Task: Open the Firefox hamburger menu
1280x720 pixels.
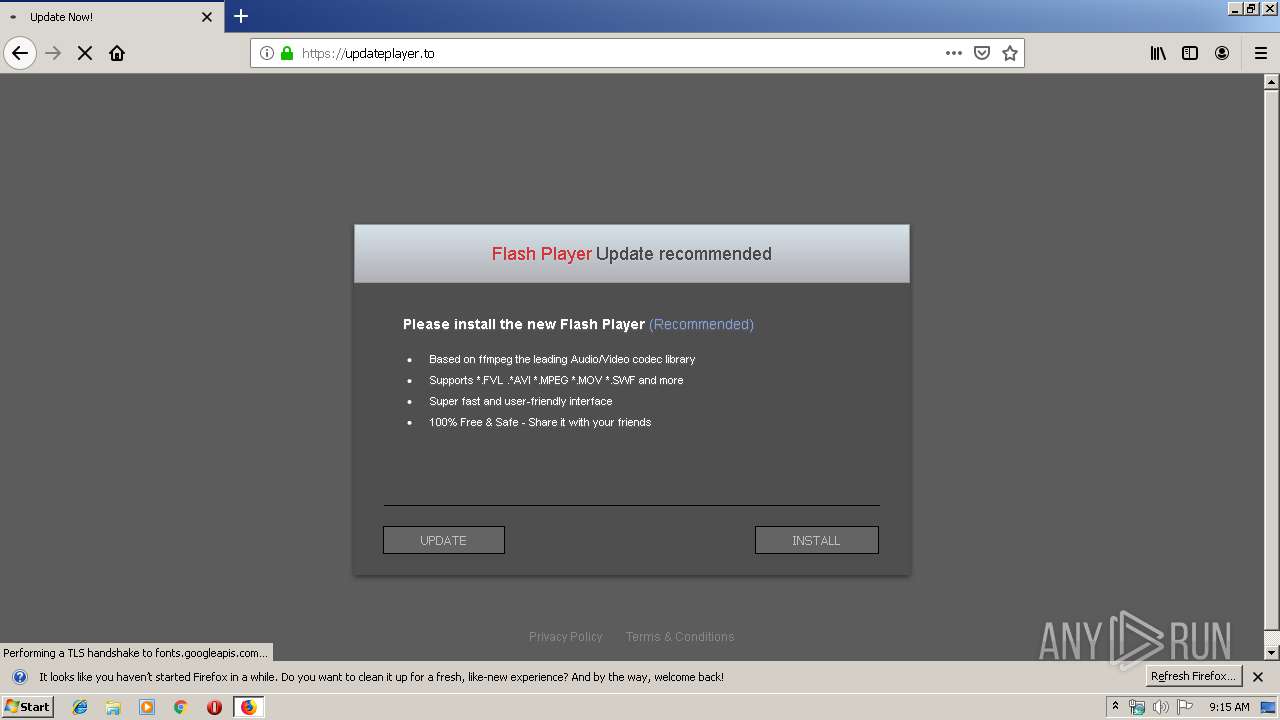Action: 1261,53
